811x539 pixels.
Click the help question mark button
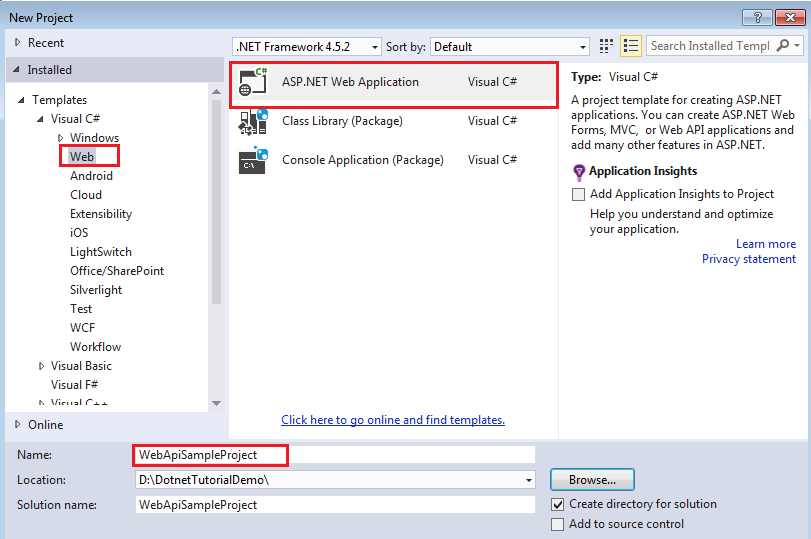click(x=757, y=18)
